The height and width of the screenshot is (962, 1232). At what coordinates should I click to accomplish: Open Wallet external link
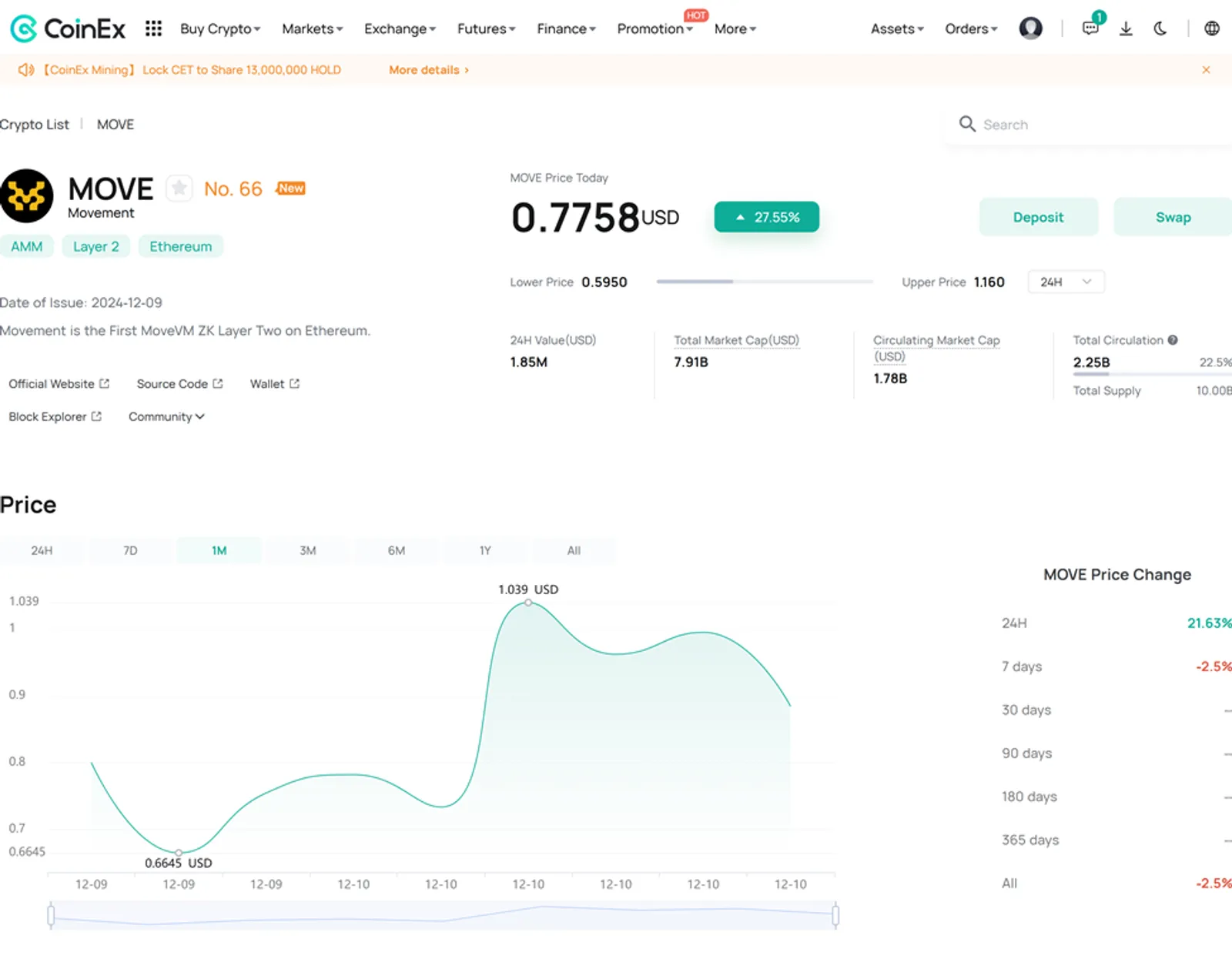(274, 383)
